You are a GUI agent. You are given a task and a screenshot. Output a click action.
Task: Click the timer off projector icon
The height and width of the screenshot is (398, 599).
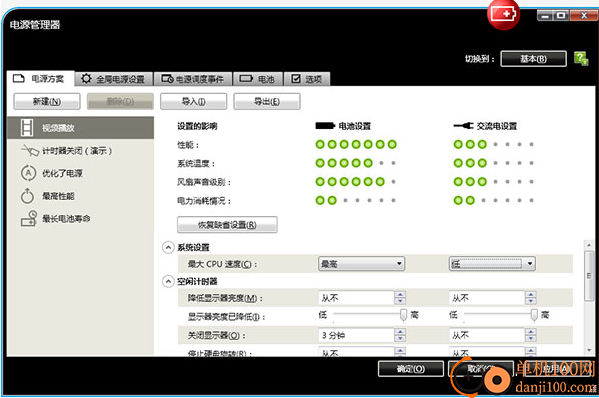pos(30,150)
